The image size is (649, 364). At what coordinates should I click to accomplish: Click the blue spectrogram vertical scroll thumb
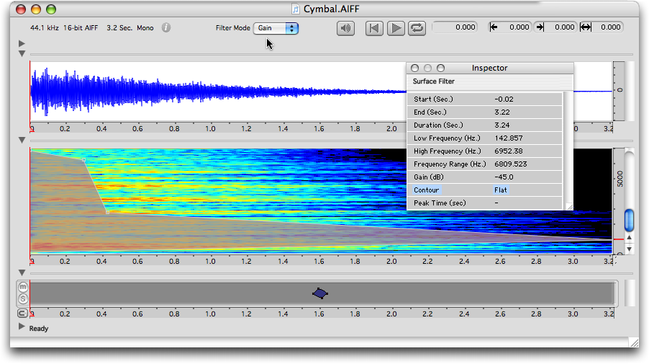click(x=629, y=220)
